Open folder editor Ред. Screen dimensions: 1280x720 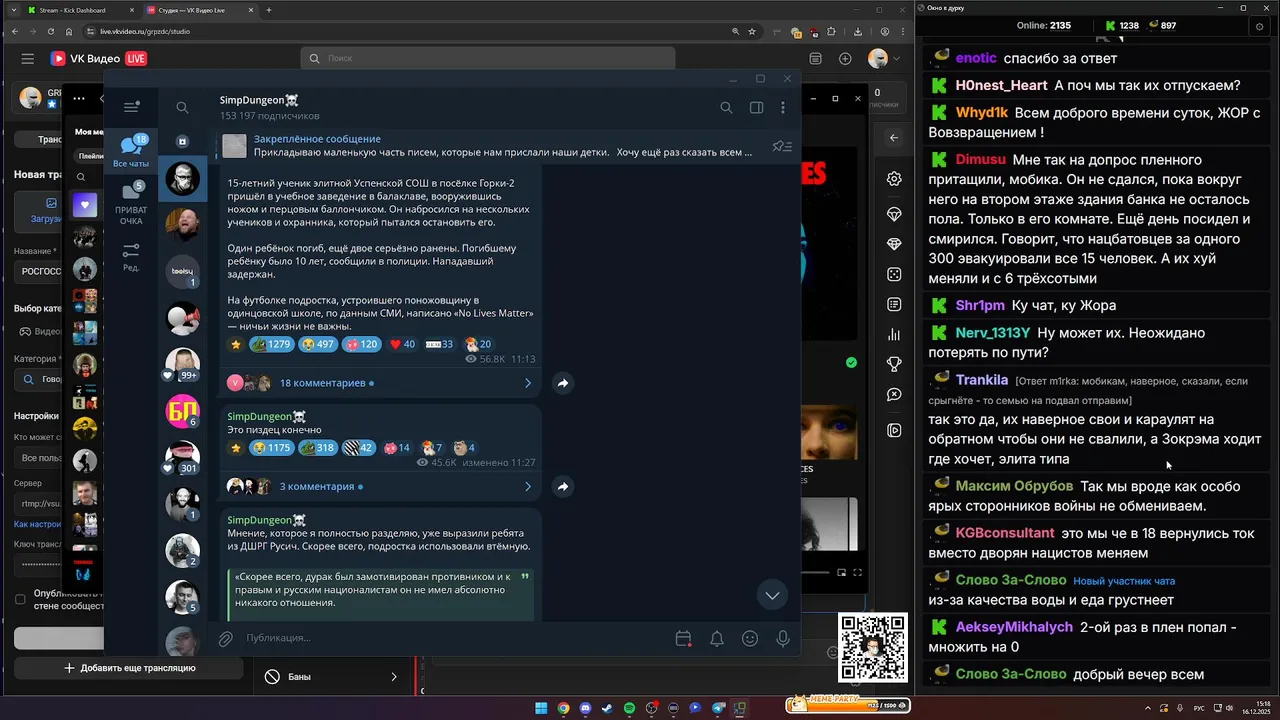click(131, 257)
